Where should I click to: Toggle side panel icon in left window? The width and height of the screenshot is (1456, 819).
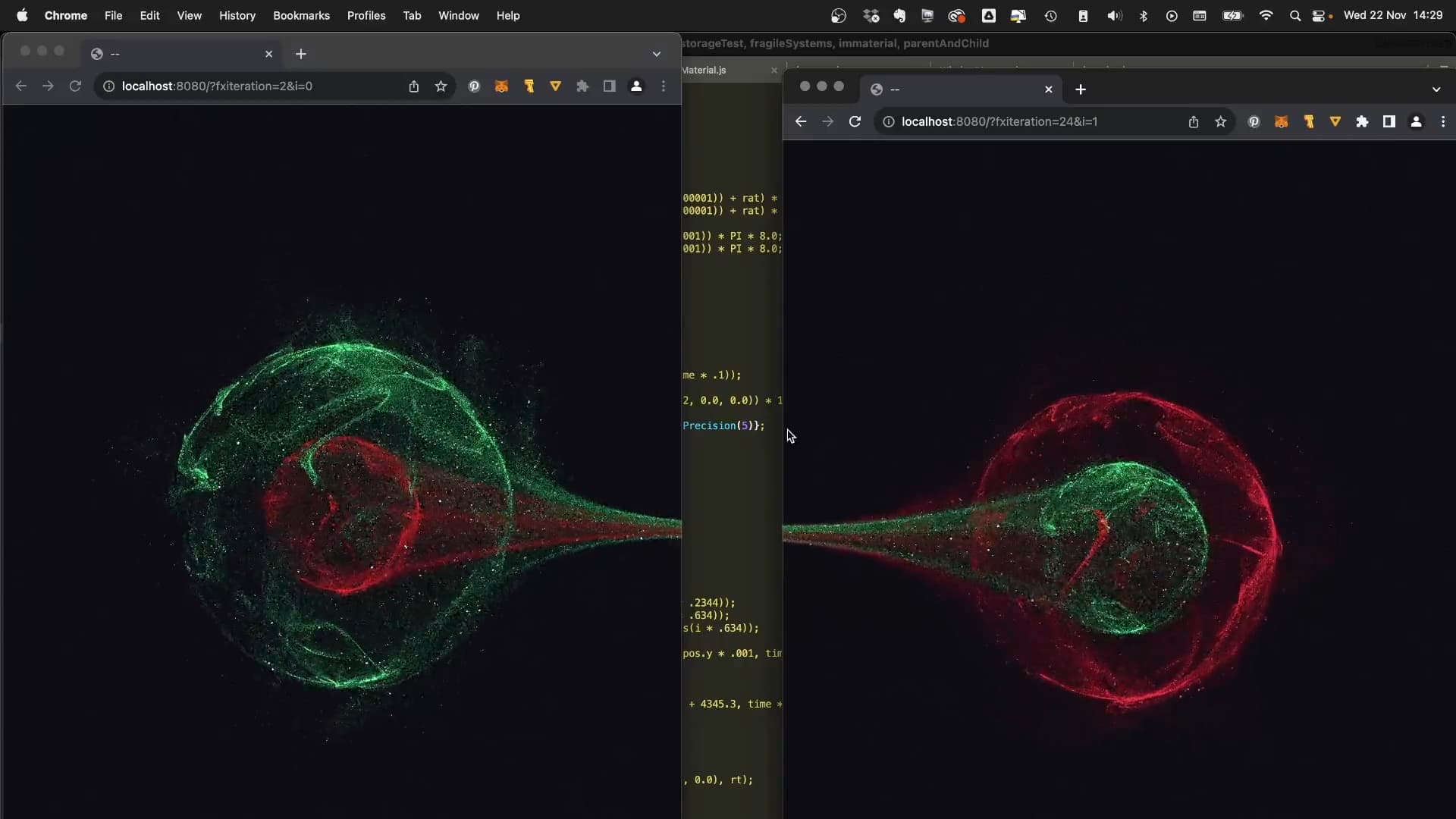coord(609,86)
